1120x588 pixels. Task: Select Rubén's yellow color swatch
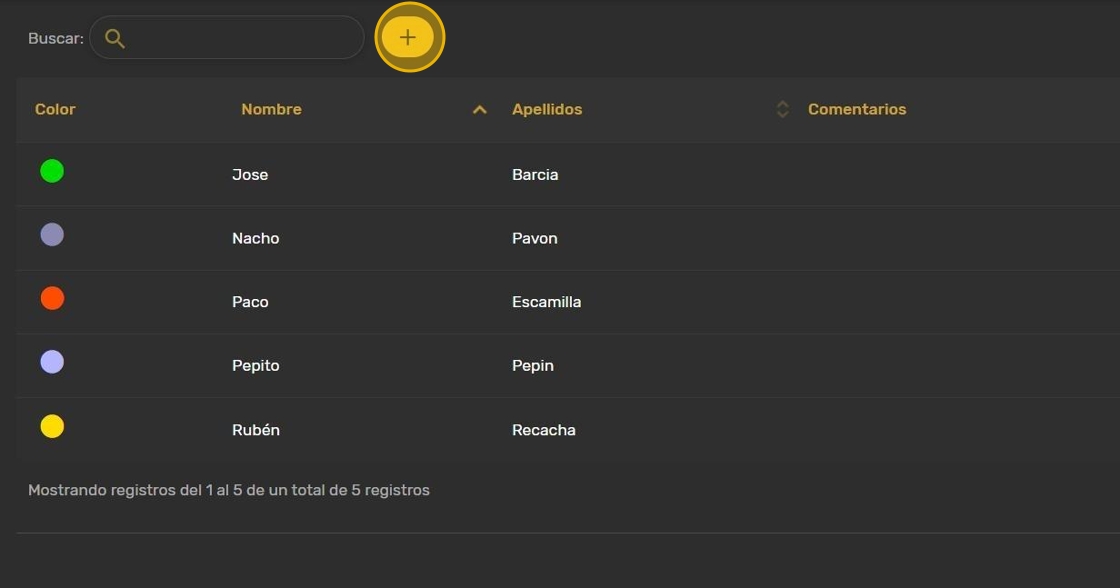52,427
